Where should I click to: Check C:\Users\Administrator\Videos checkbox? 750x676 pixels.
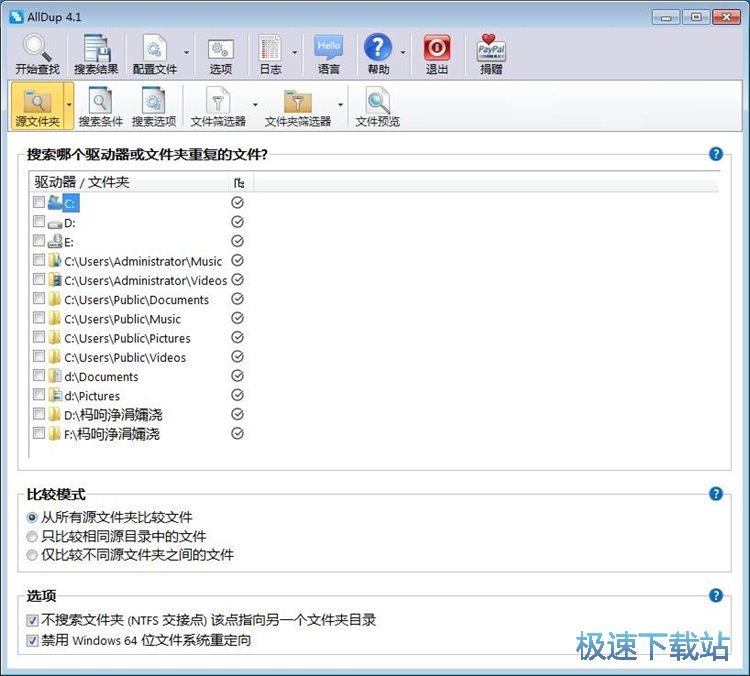(39, 279)
